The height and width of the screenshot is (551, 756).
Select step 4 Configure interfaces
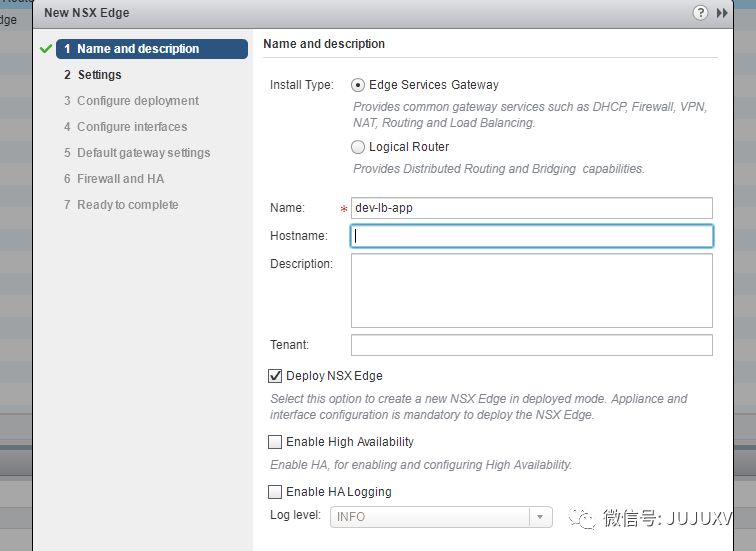click(125, 127)
